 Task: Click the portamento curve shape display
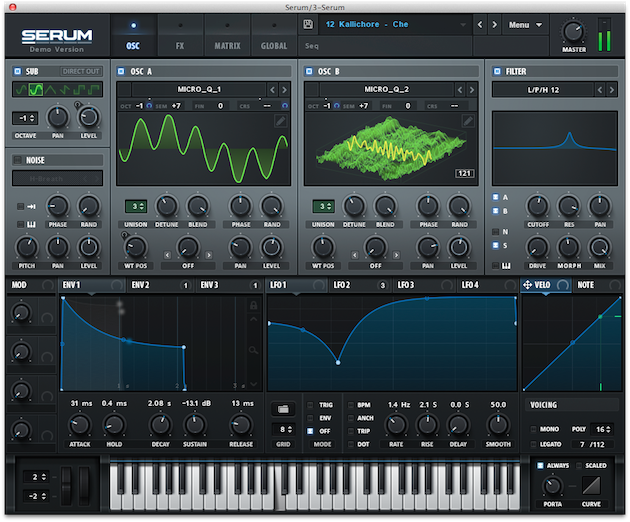pos(591,485)
